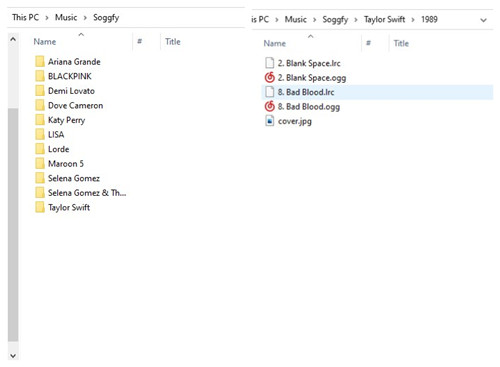Expand chevron after Taylor Swift in breadcrumb
500x367 pixels.
tap(413, 20)
